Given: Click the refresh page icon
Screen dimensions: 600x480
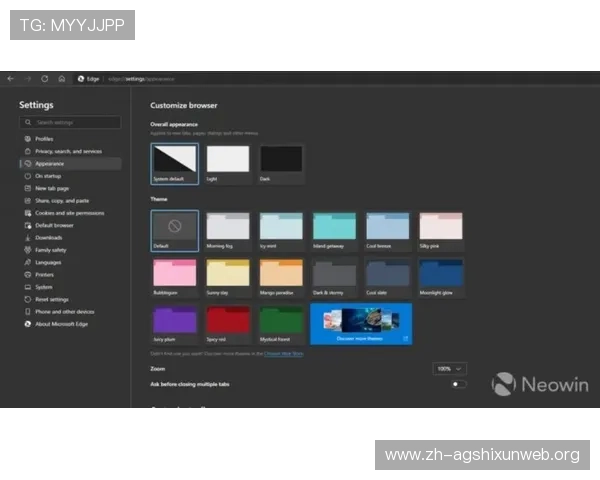Looking at the screenshot, I should click(x=45, y=78).
